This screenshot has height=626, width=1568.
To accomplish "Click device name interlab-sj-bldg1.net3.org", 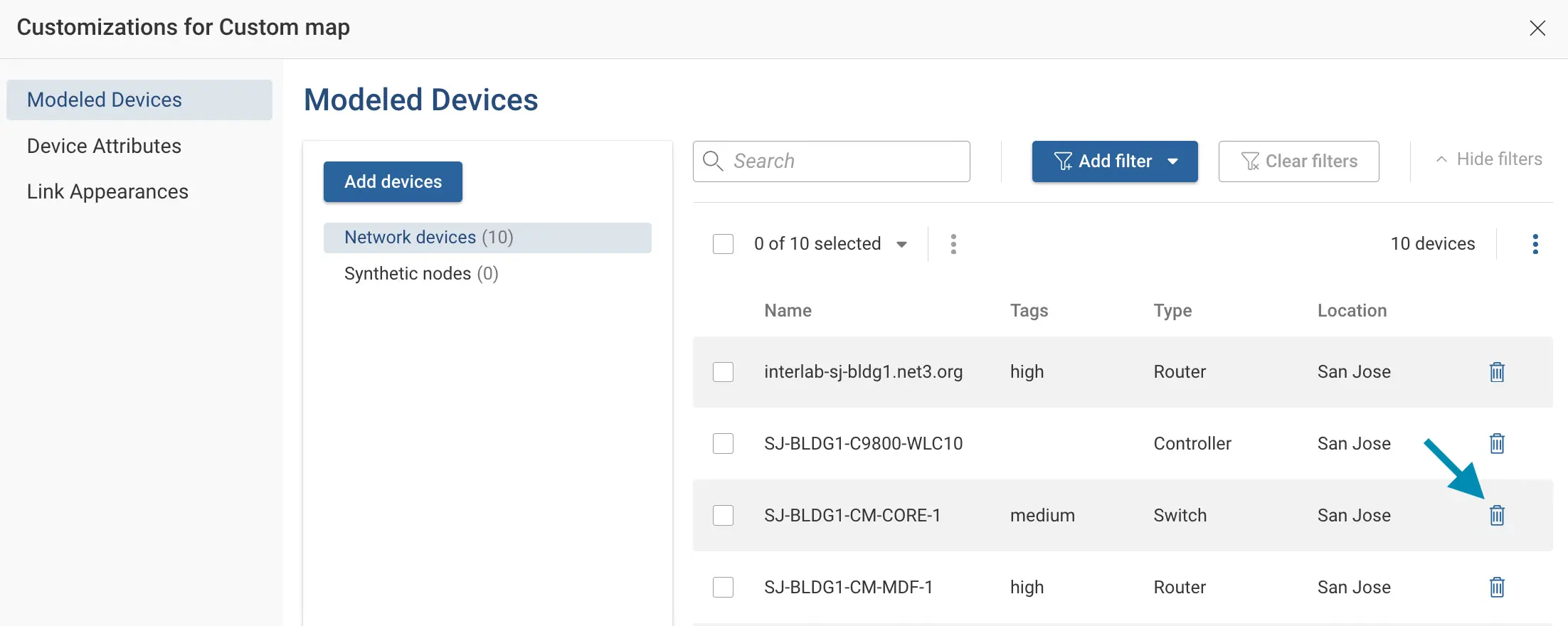I will [x=863, y=372].
